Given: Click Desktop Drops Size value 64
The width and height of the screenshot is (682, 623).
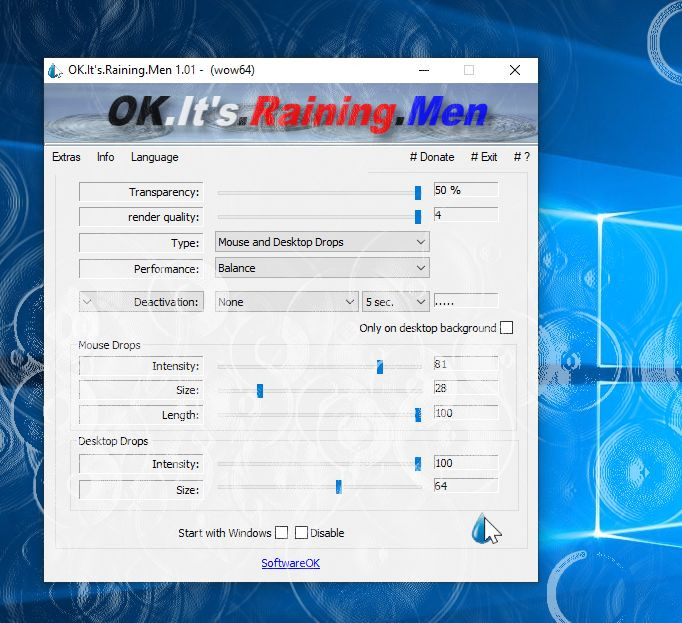Looking at the screenshot, I should (x=466, y=486).
